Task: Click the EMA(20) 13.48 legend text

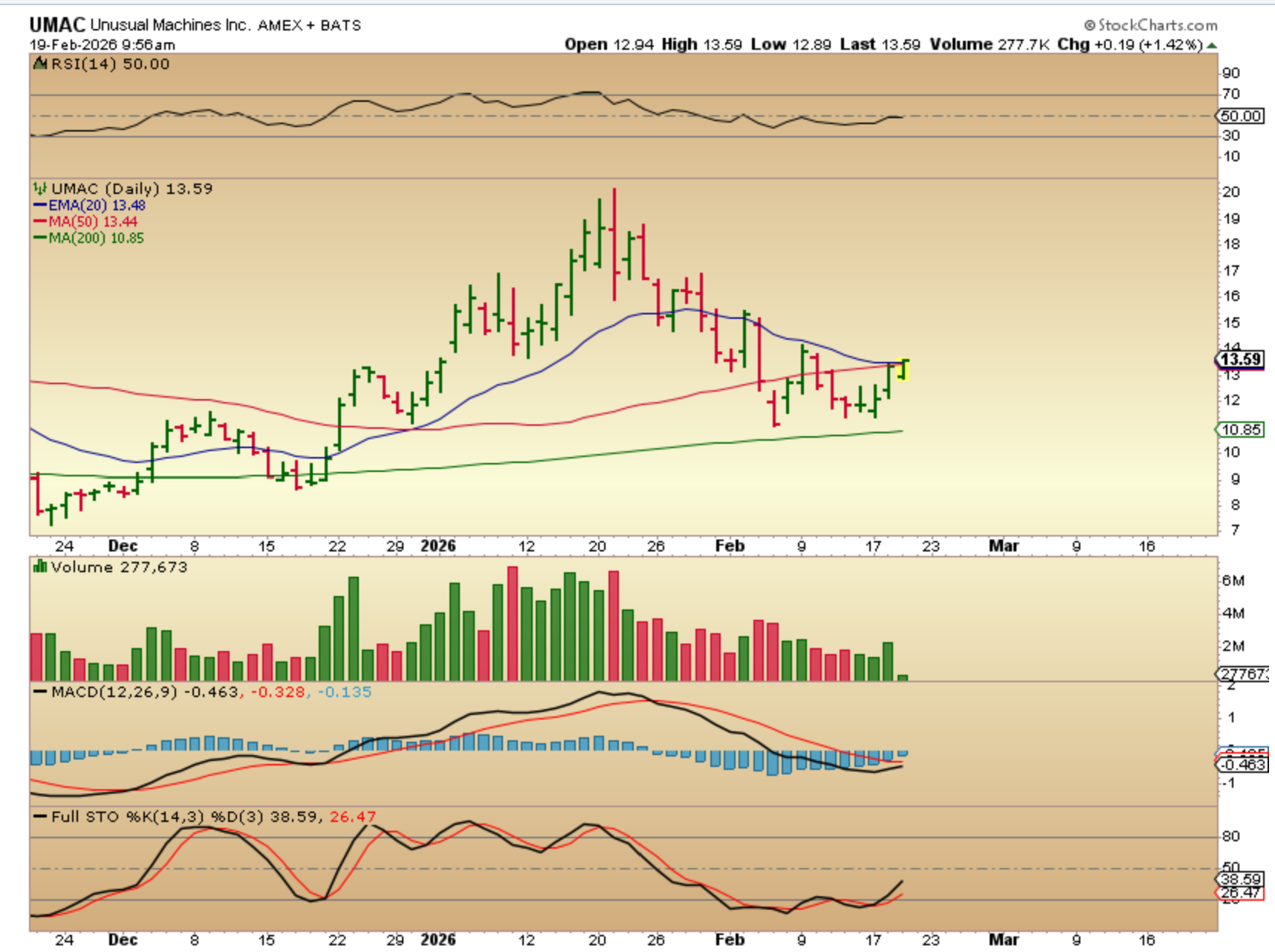Action: pyautogui.click(x=97, y=205)
